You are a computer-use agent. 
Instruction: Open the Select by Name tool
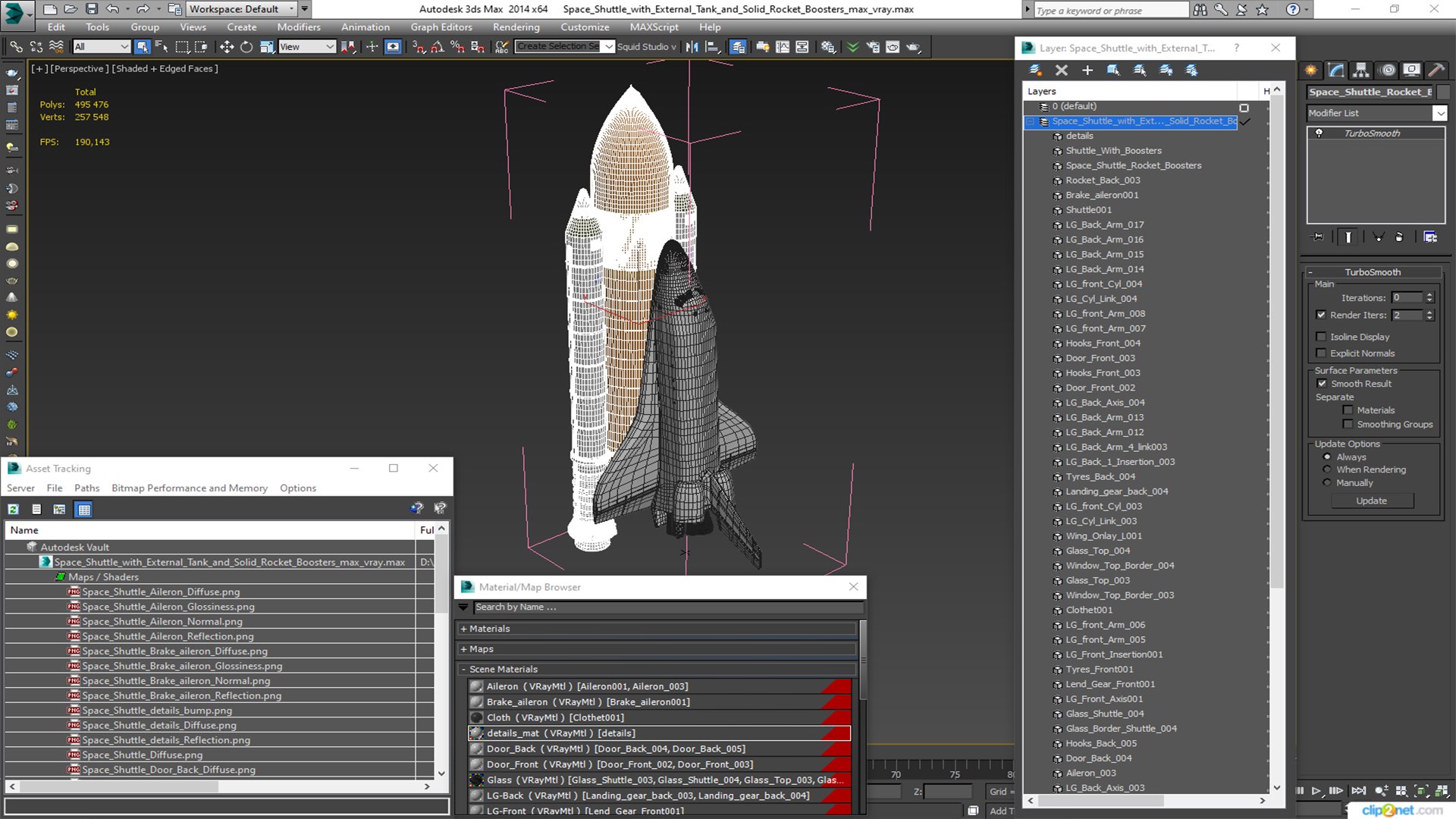pos(162,47)
